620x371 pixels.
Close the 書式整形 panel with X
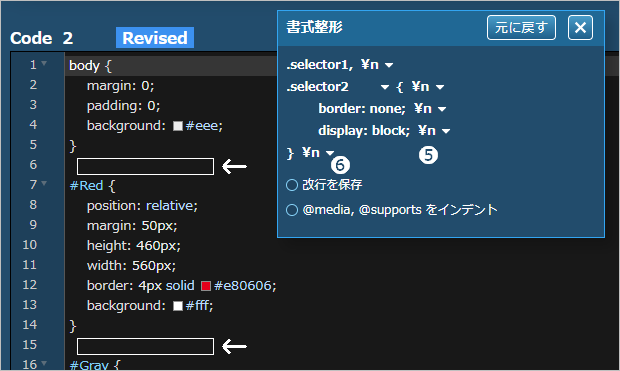[580, 28]
